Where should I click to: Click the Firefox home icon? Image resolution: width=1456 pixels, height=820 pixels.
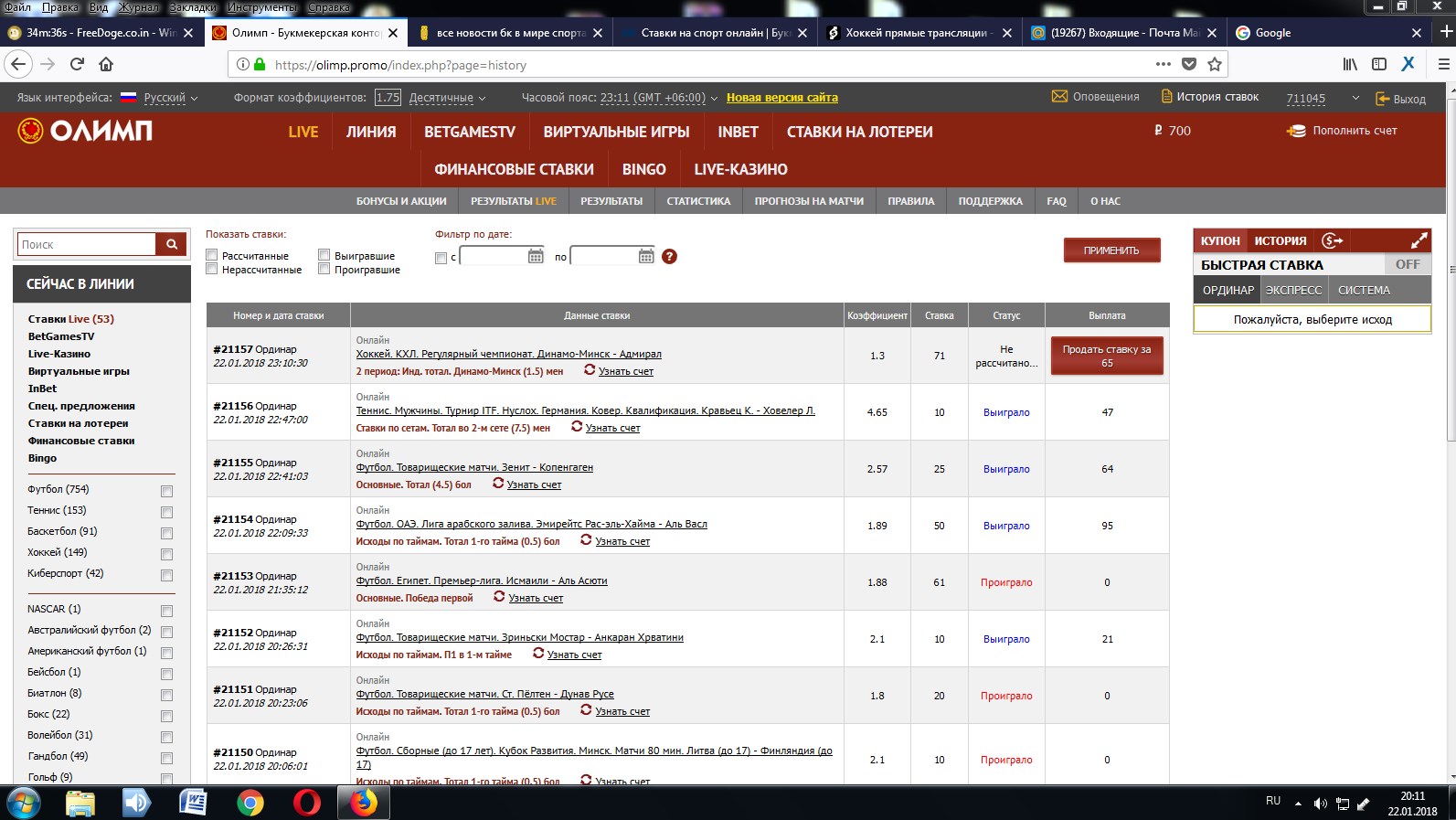pyautogui.click(x=106, y=64)
